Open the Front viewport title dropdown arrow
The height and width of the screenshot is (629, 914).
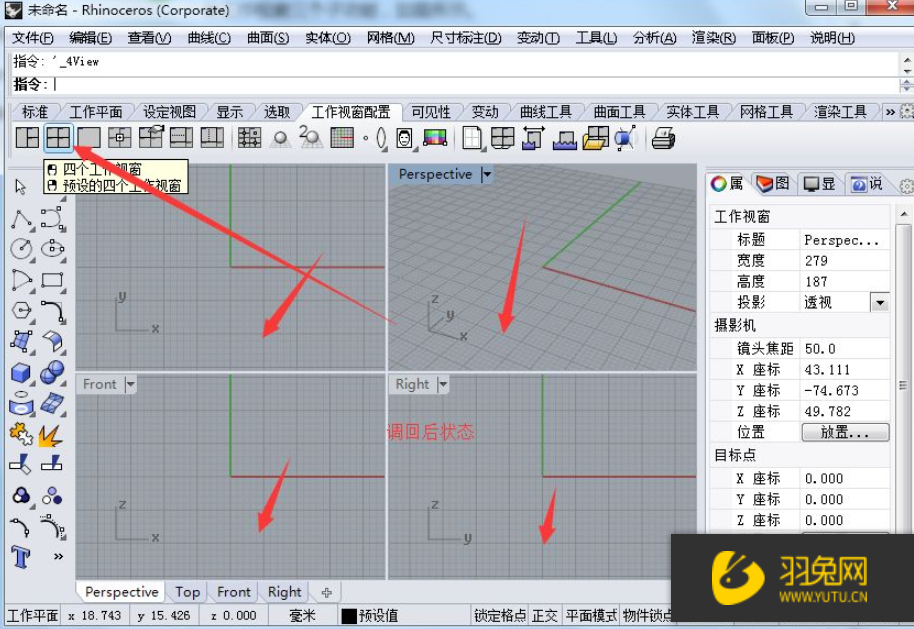130,384
